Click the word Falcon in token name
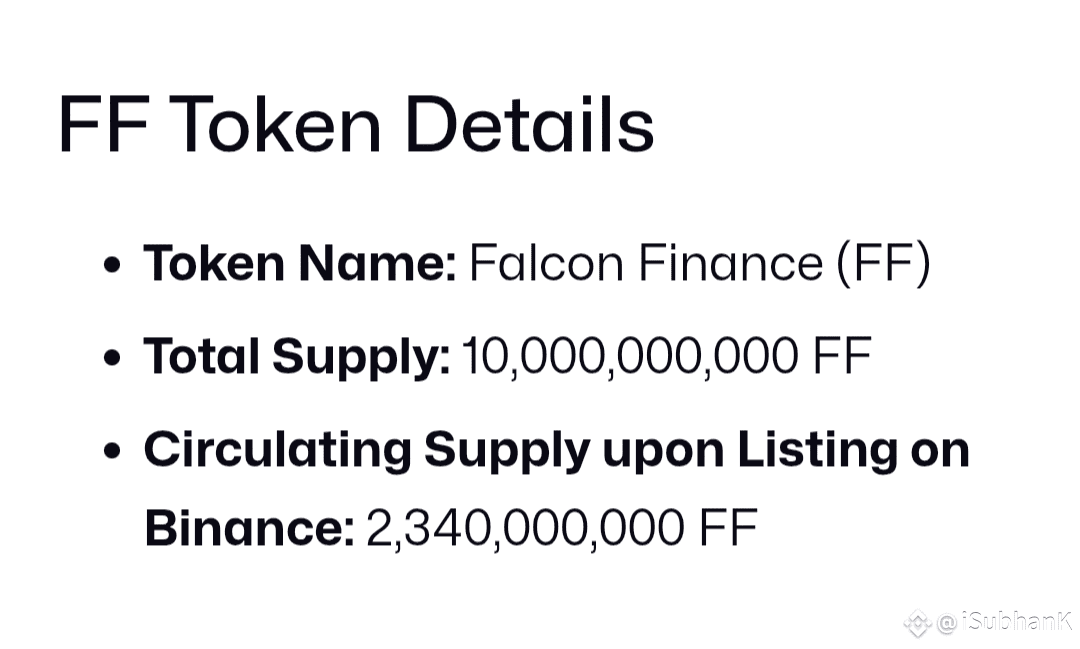Screen dimensions: 1080x649 coord(546,263)
